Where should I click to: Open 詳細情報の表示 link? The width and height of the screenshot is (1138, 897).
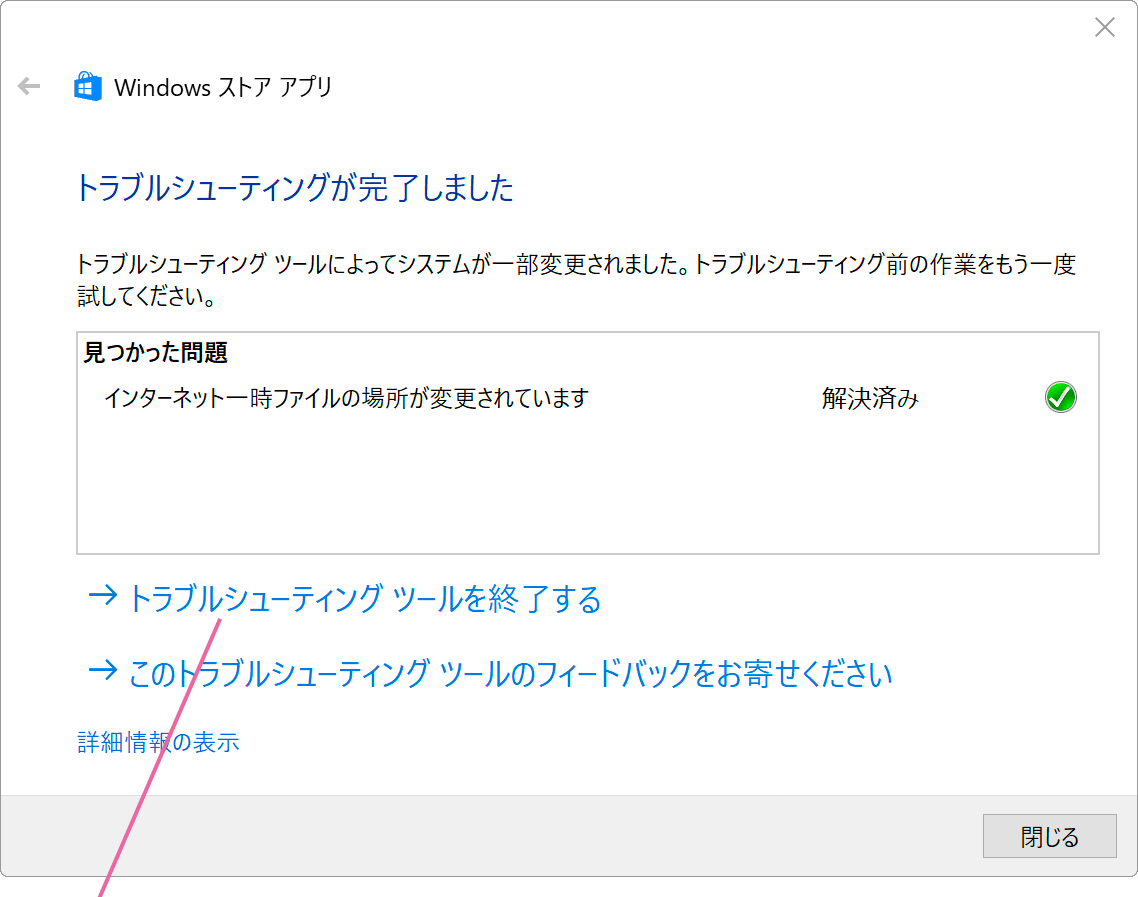pos(158,742)
